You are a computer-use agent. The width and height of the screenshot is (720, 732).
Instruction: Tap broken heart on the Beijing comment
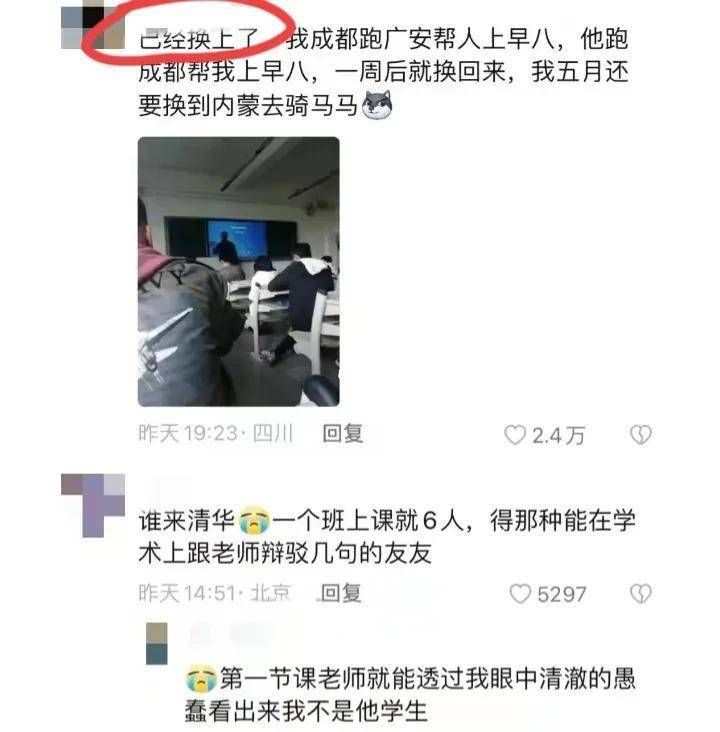pos(641,594)
